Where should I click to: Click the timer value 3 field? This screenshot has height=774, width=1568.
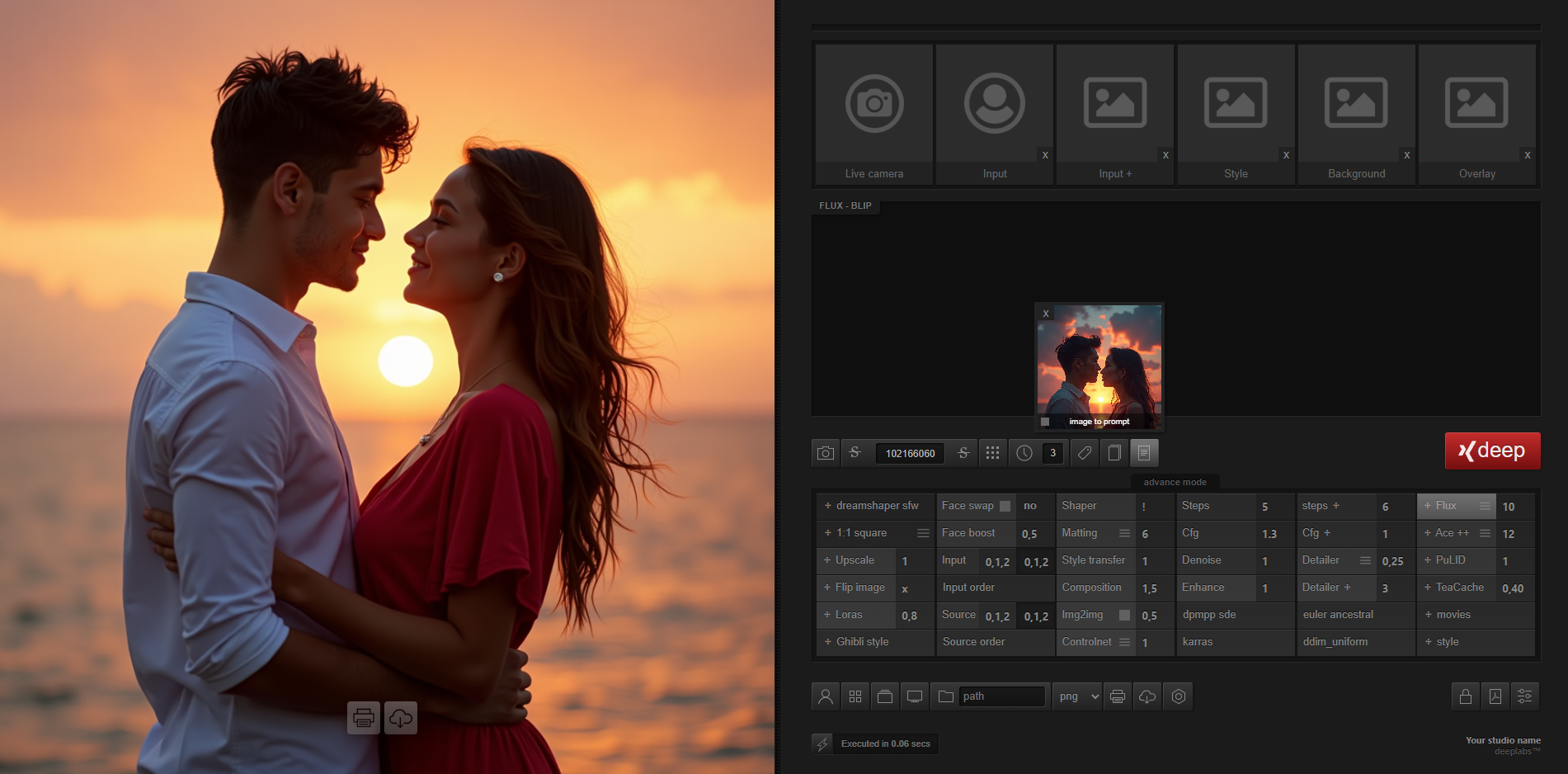click(1052, 453)
